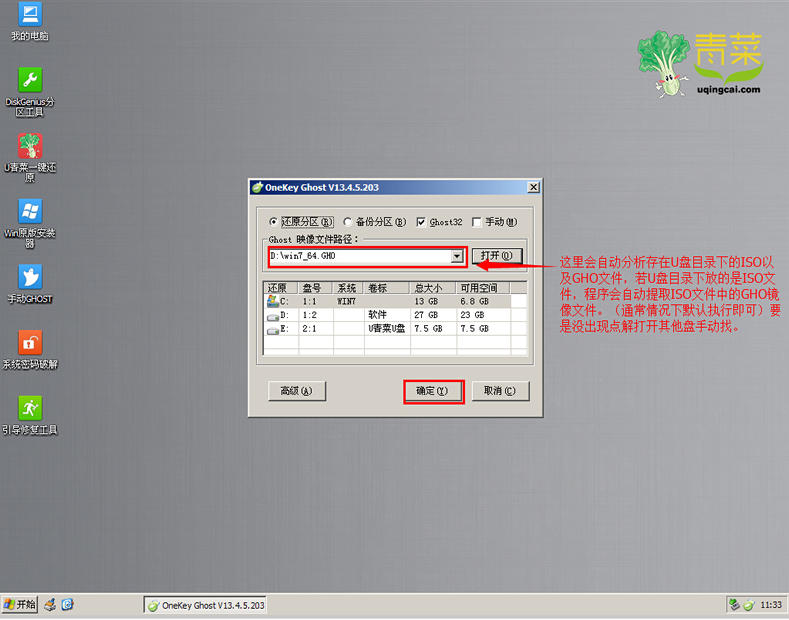Open the 开始 start menu button
Image resolution: width=789 pixels, height=620 pixels.
pyautogui.click(x=20, y=604)
